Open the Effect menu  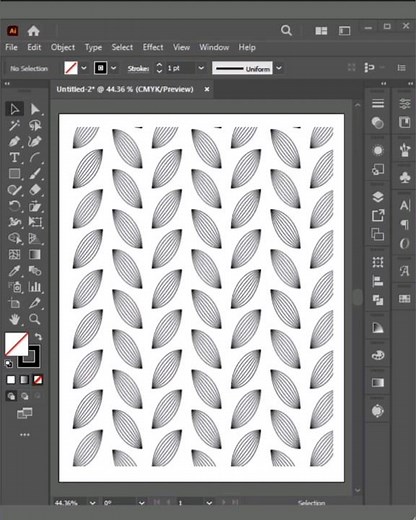[x=153, y=47]
